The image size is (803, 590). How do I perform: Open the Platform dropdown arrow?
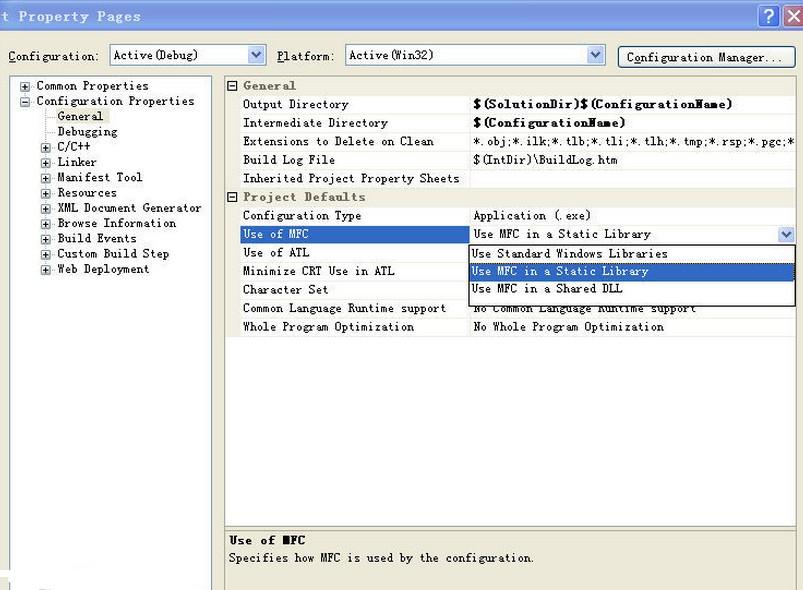595,55
